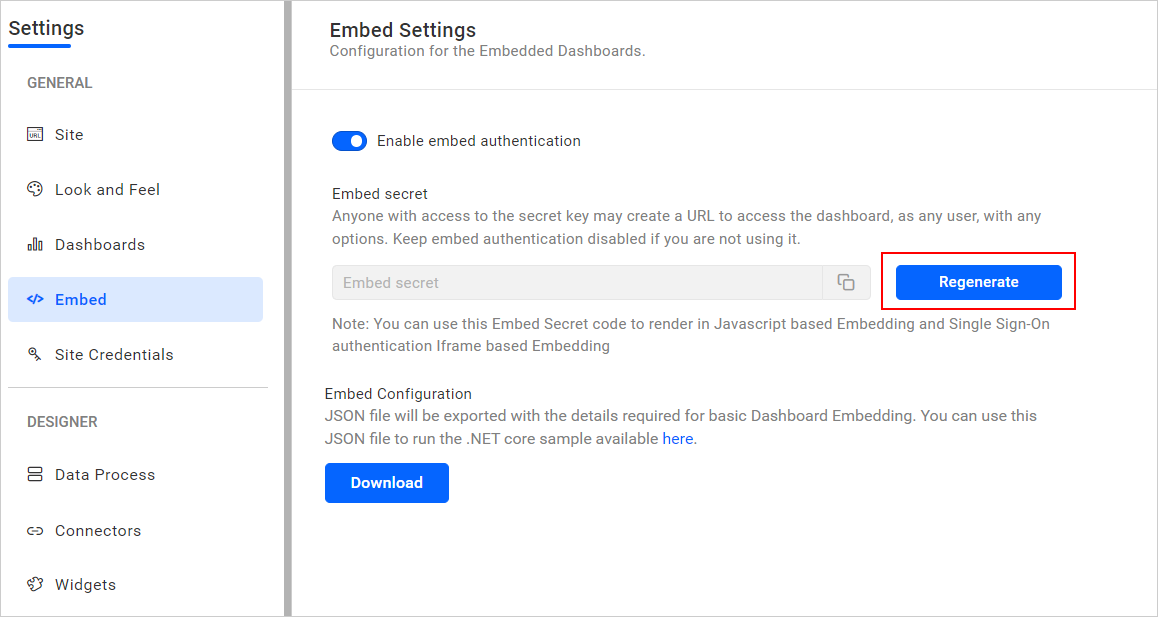Select Site Credentials in sidebar
Viewport: 1158px width, 617px height.
click(x=114, y=355)
